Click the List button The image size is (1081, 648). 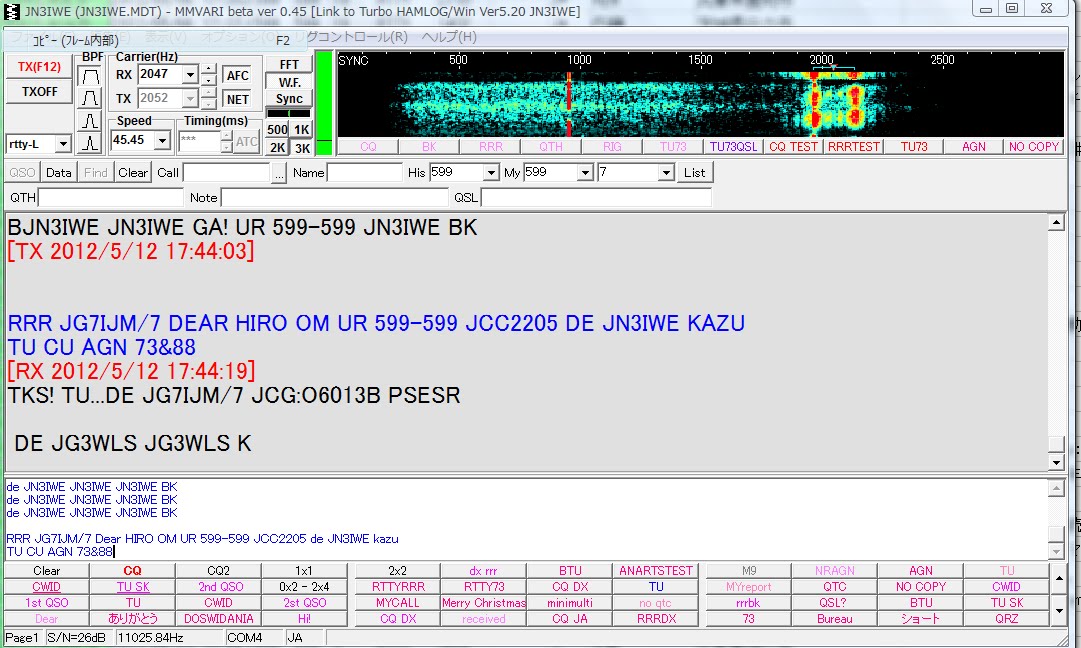(695, 172)
